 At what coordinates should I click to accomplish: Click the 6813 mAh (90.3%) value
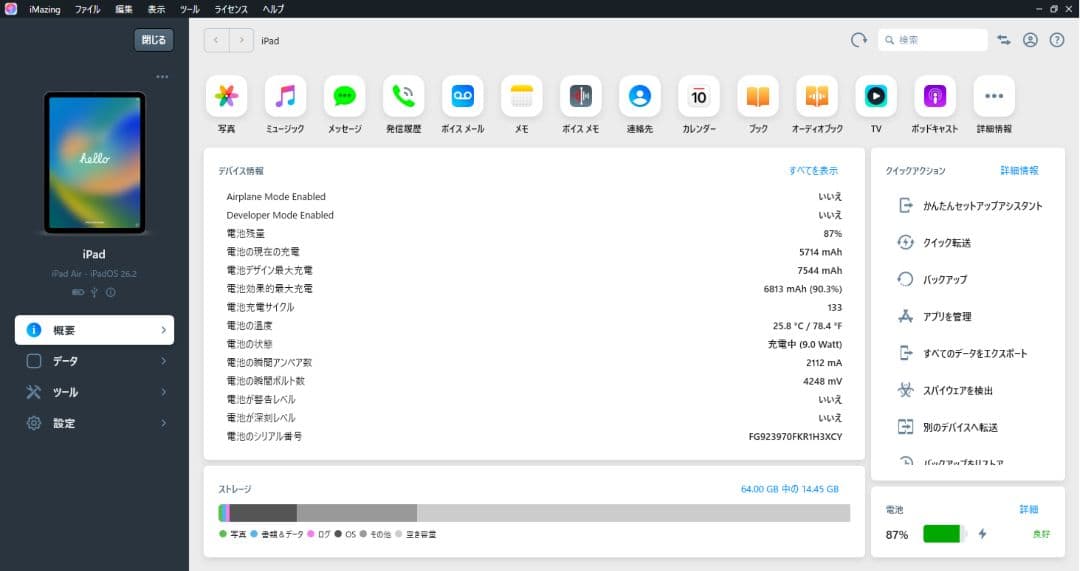point(802,289)
